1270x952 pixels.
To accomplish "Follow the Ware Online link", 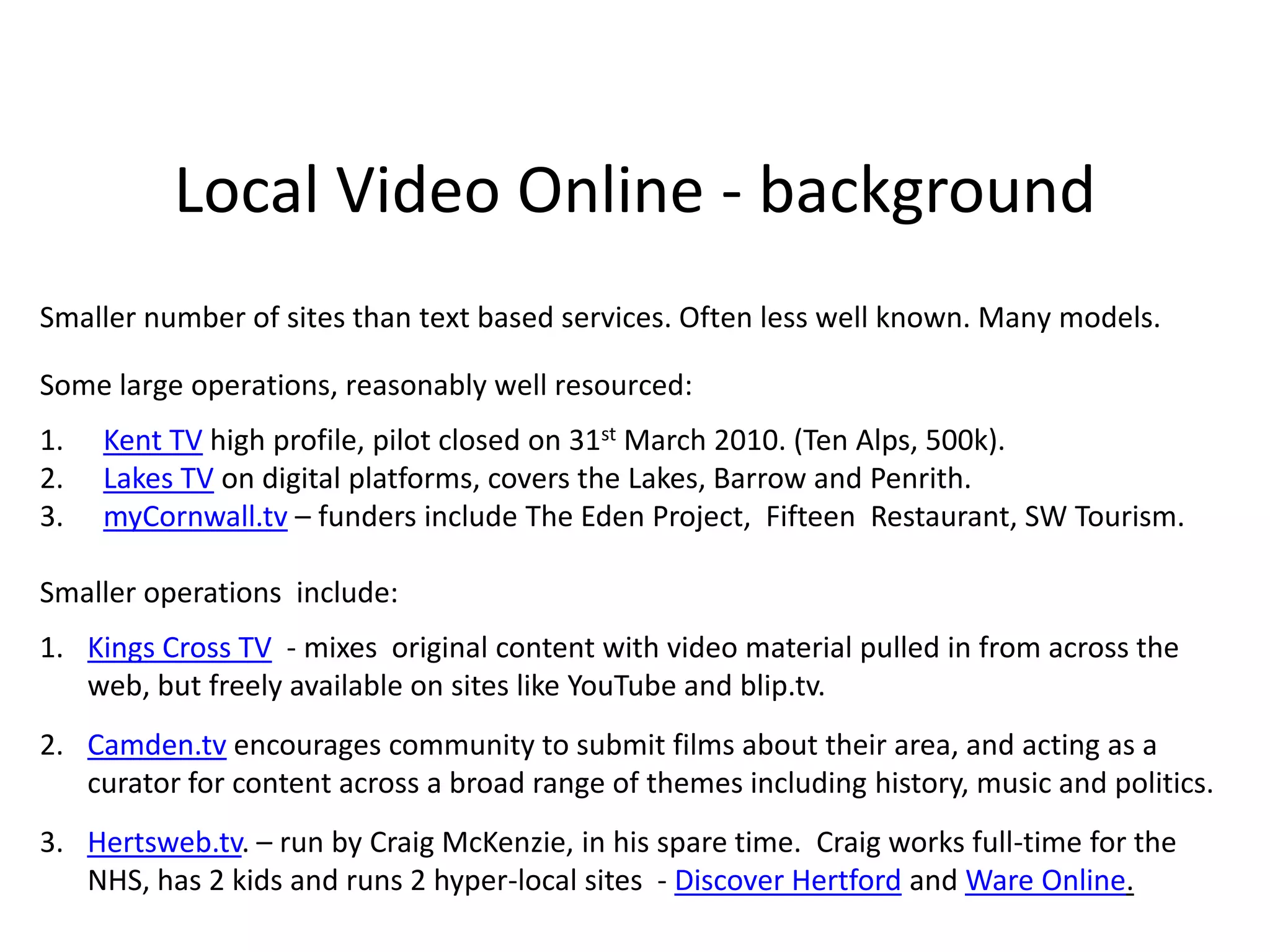I will [1045, 881].
